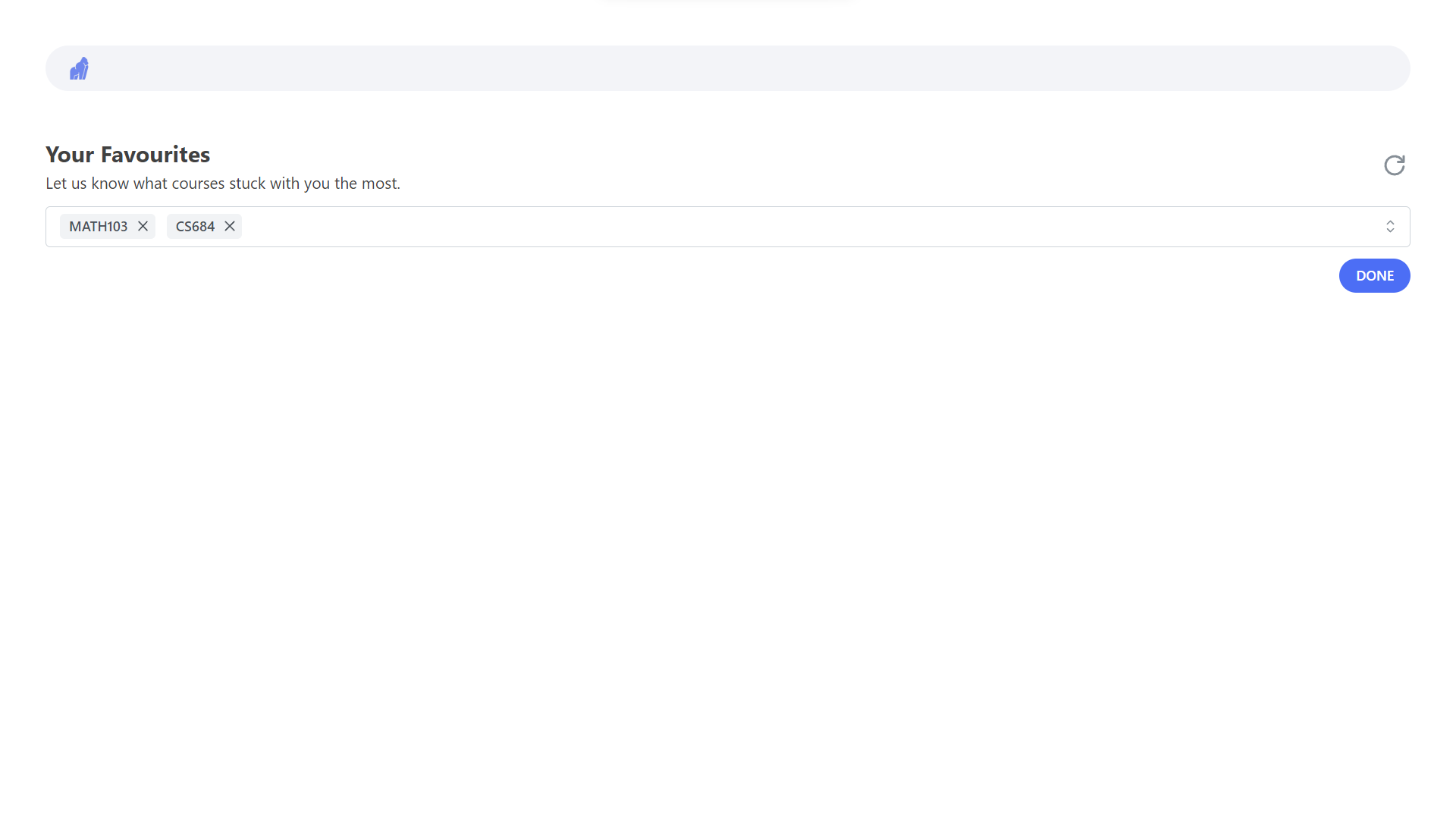This screenshot has width=1456, height=819.
Task: Submit favourites with the blue DONE button
Action: 1374,275
